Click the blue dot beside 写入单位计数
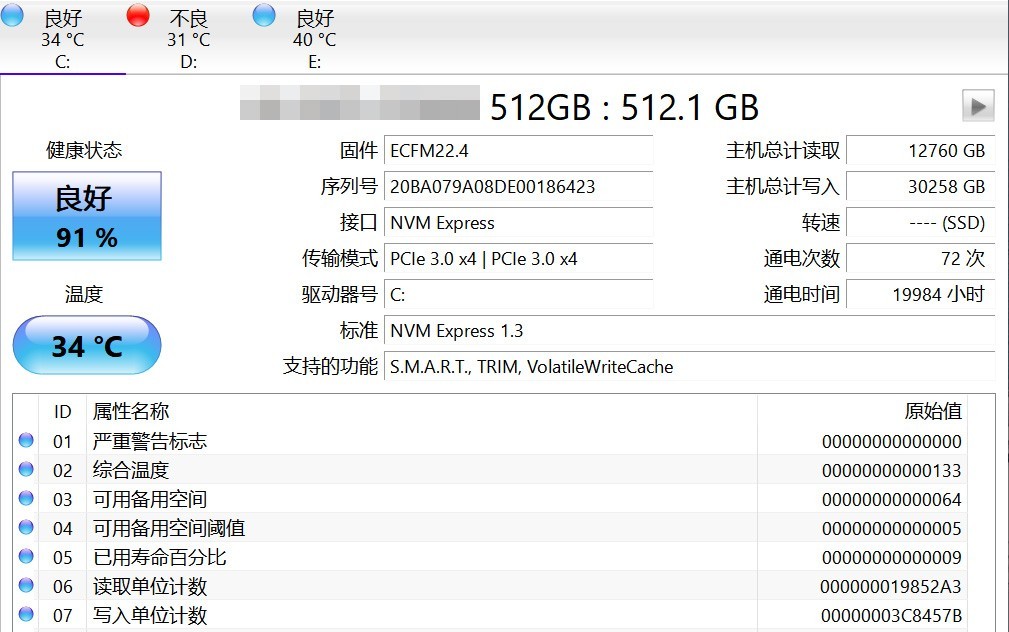 tap(27, 616)
